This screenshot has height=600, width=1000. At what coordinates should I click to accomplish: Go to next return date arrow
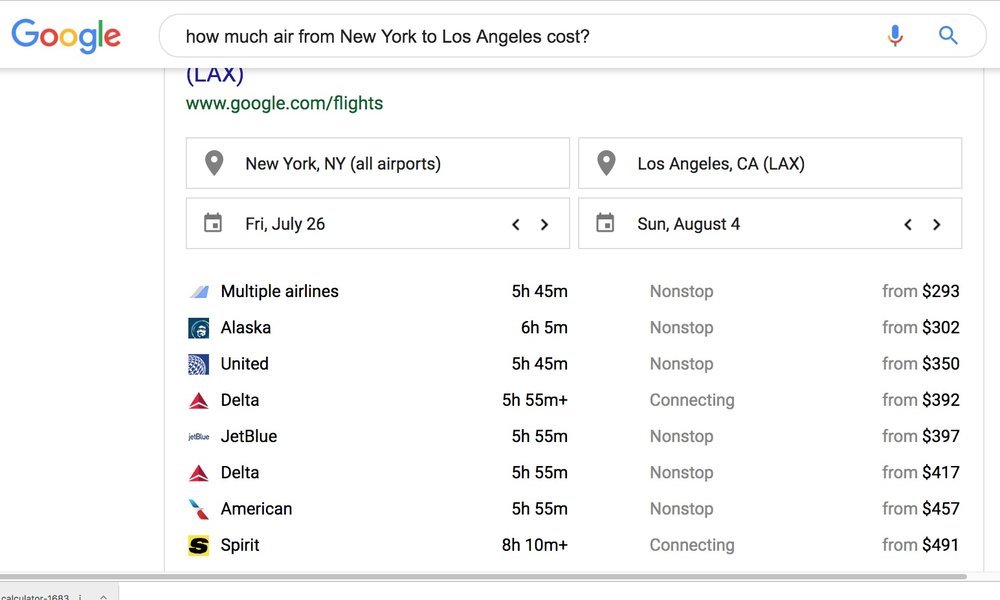(x=936, y=224)
